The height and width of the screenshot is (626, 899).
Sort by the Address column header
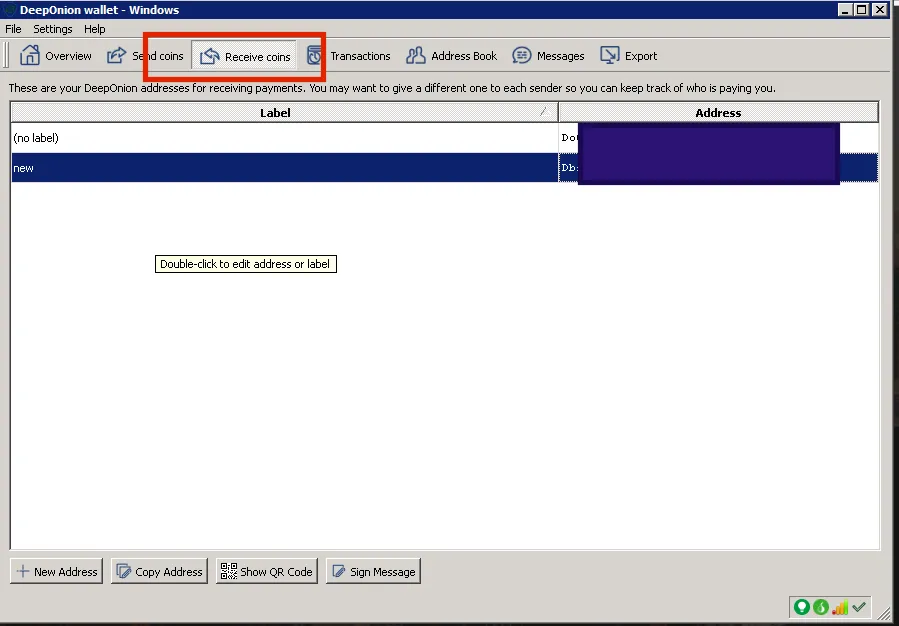[x=718, y=112]
